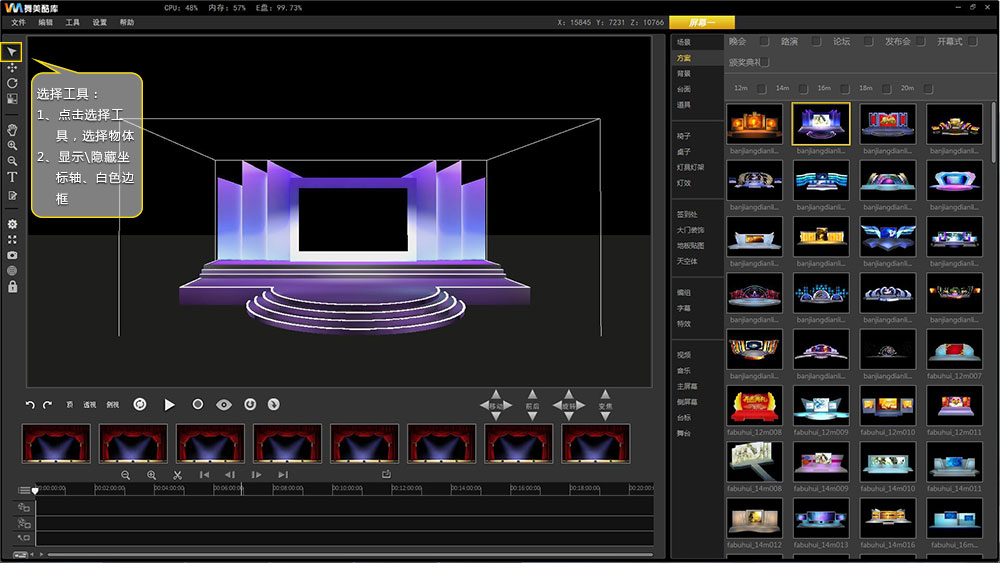The image size is (1000, 563).
Task: Click the lock icon in left toolbar
Action: tap(12, 287)
